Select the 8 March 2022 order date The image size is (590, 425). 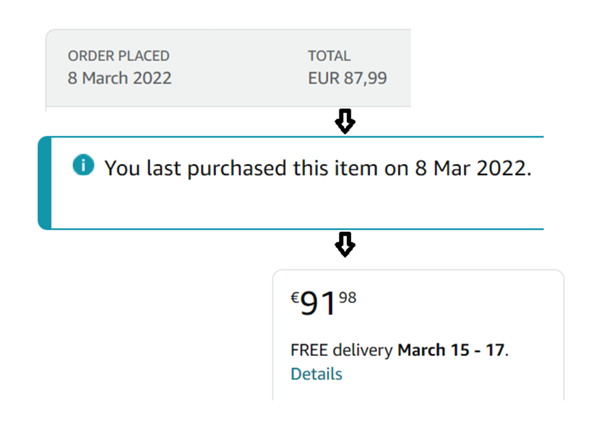tap(120, 78)
